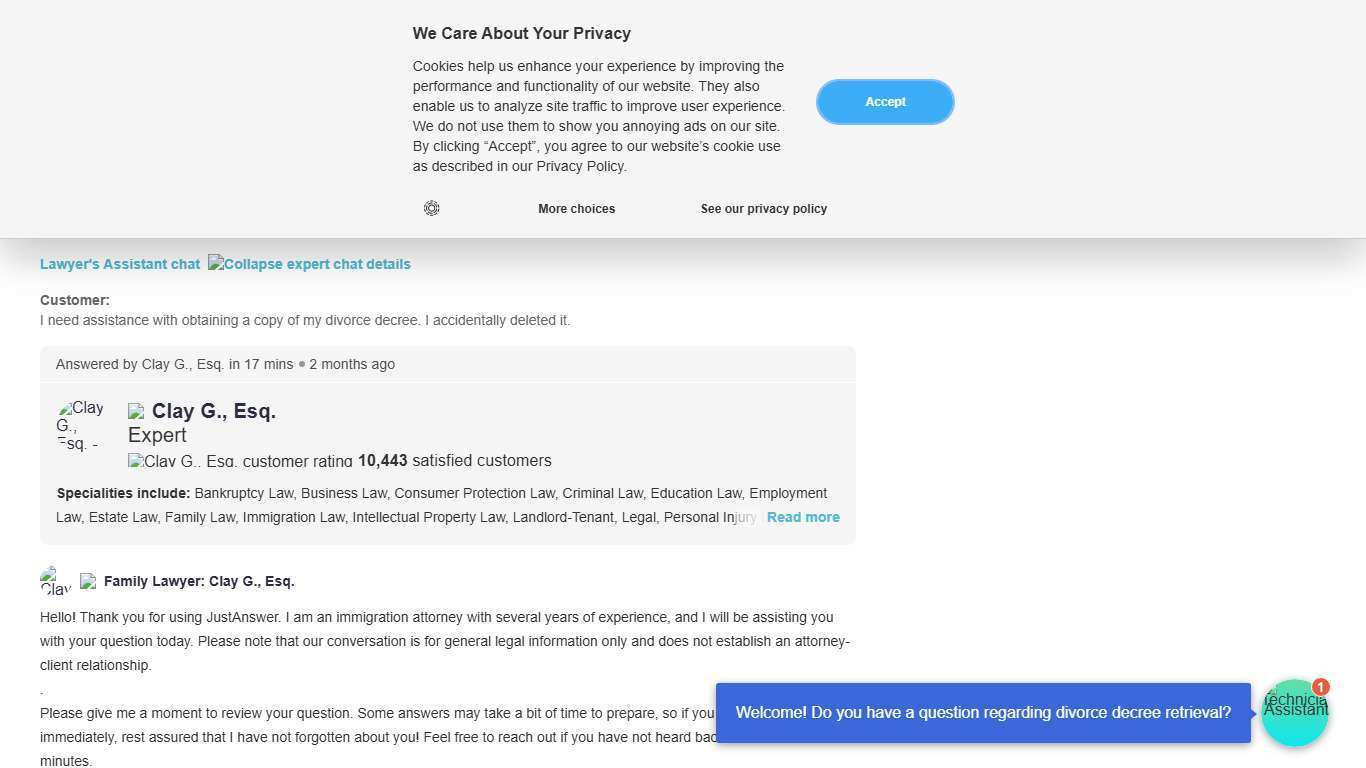The width and height of the screenshot is (1366, 768).
Task: Select the Family Lawyer: Clay G., Esq. label
Action: click(199, 581)
